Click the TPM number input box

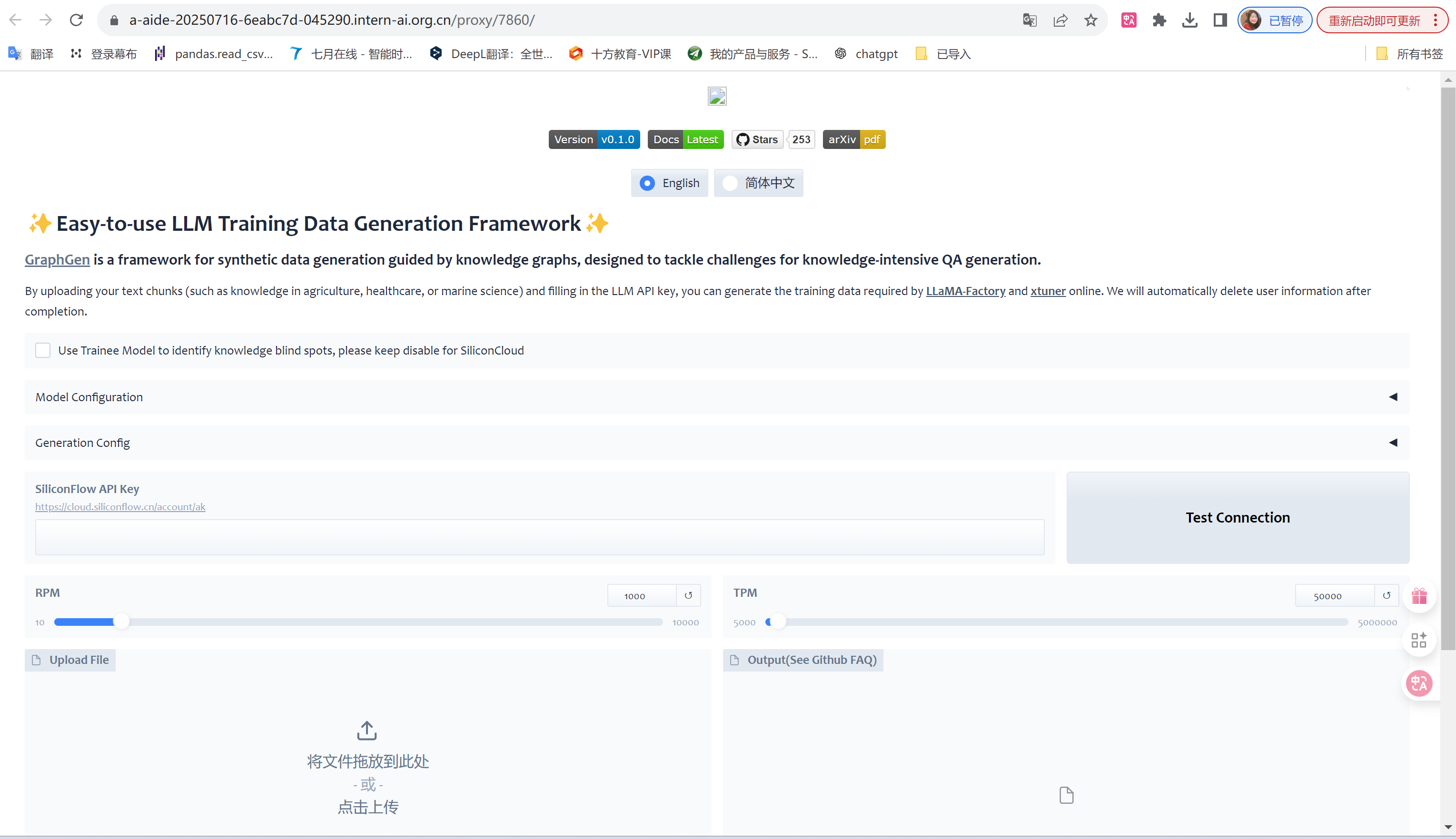tap(1335, 595)
